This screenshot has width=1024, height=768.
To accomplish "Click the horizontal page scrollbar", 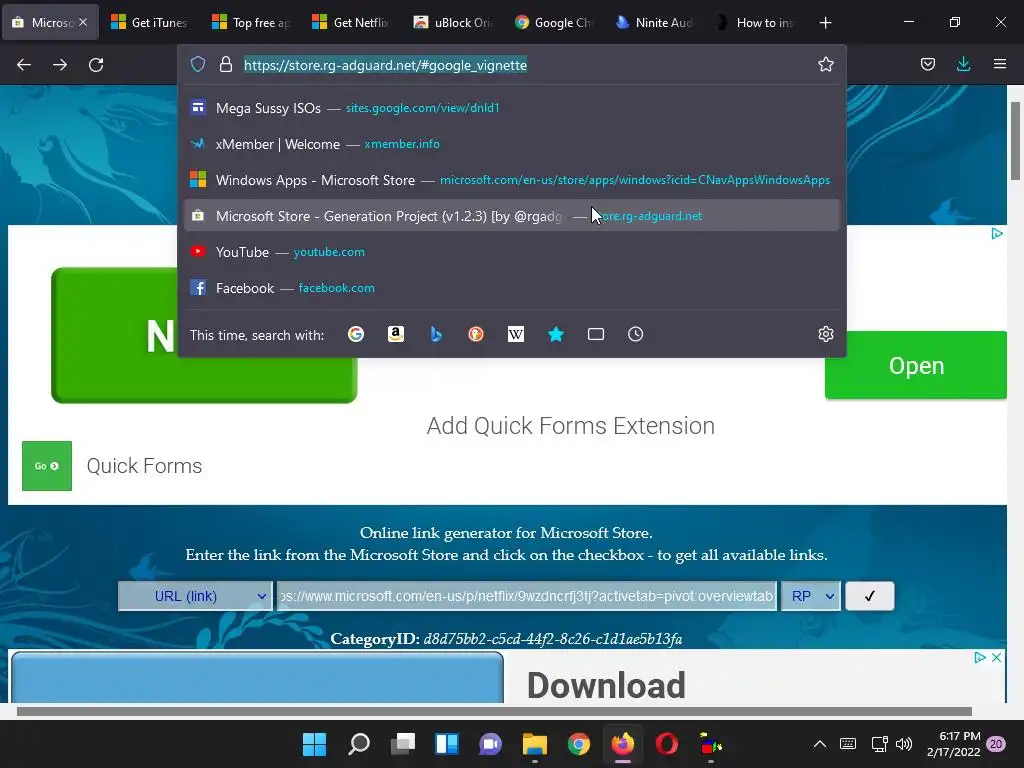I will pos(494,711).
